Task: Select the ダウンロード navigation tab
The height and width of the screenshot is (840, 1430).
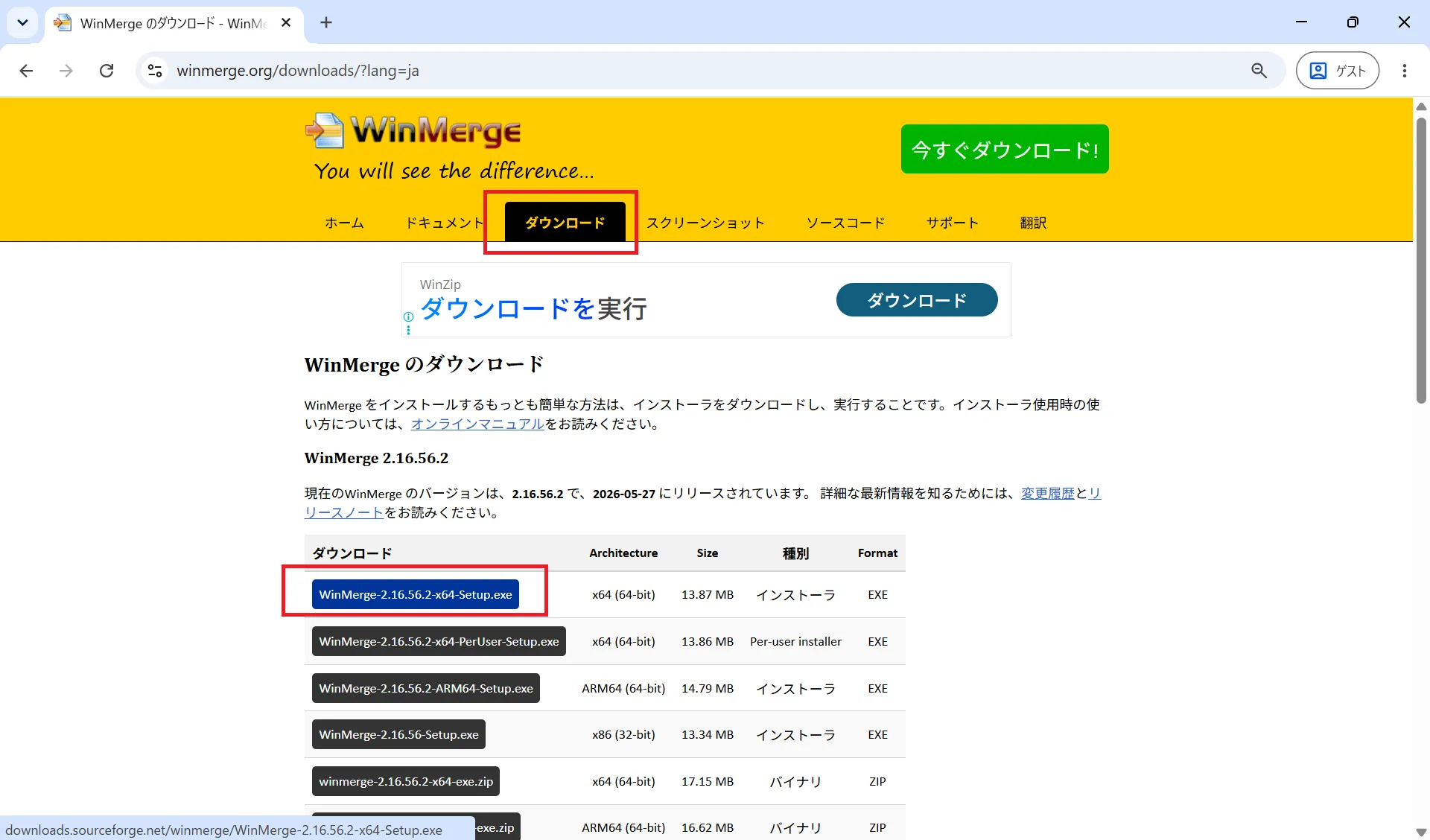Action: (x=565, y=223)
